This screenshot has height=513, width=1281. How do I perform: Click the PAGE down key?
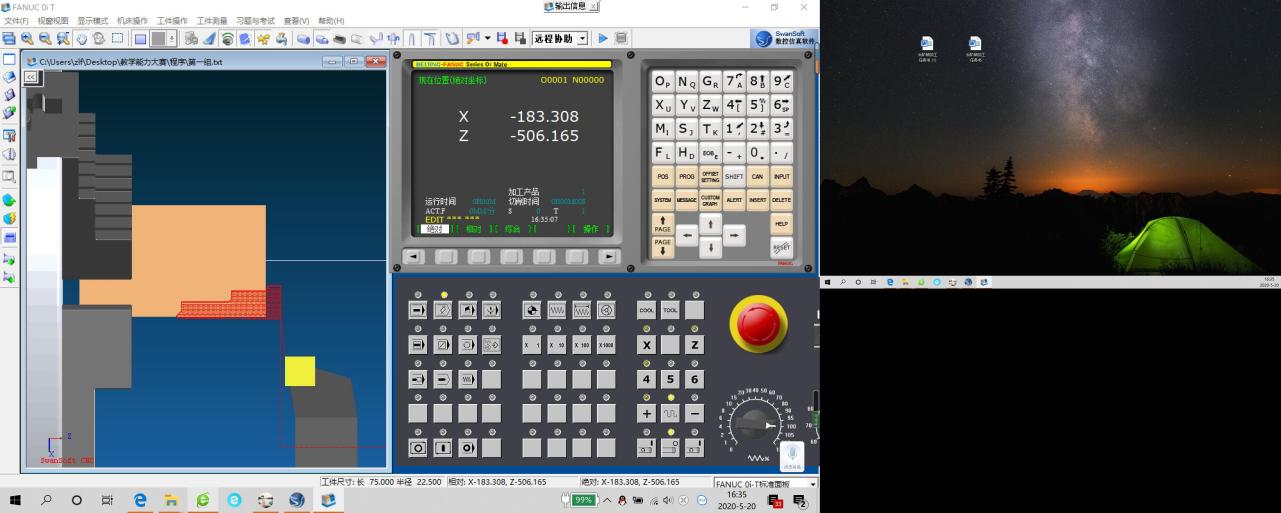pos(662,245)
